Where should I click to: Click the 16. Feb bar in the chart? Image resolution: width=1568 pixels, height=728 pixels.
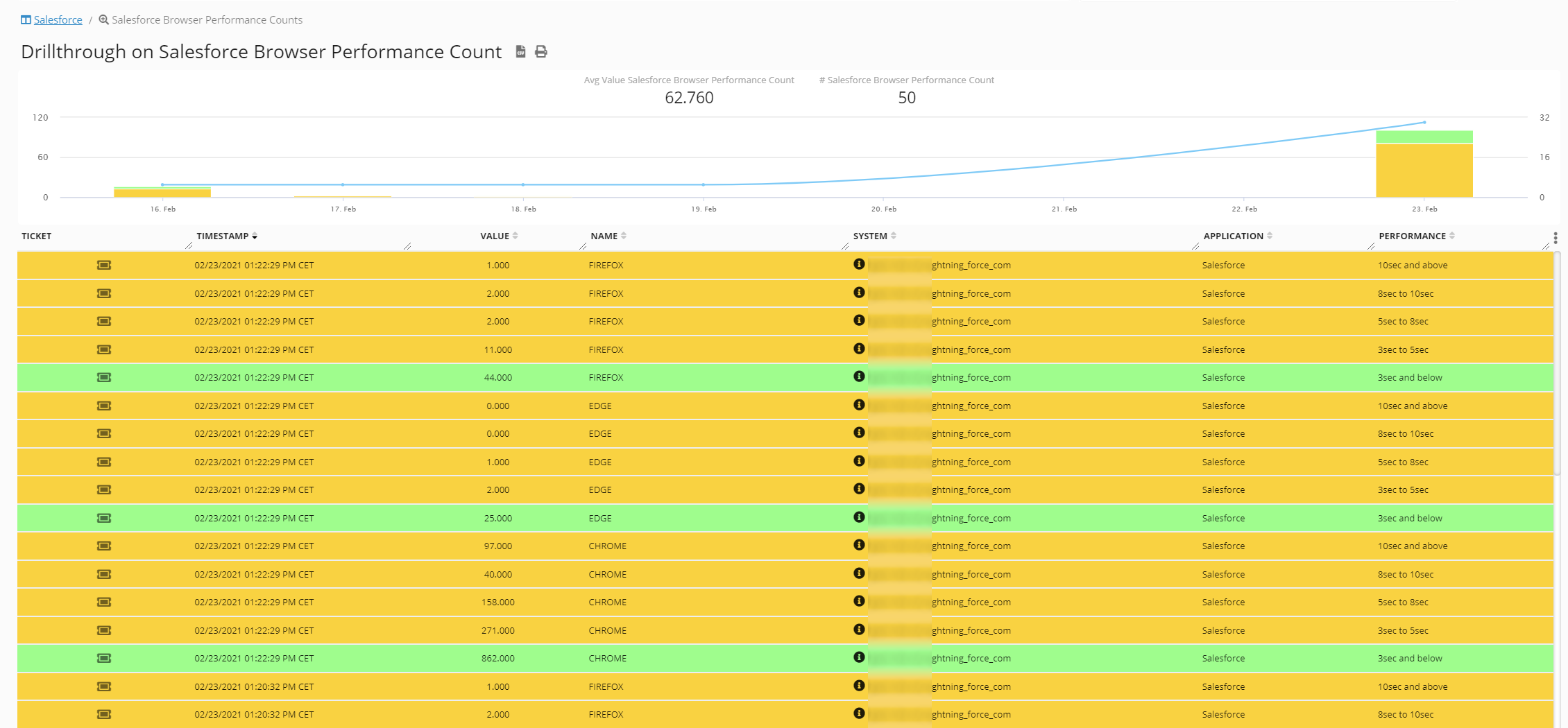(162, 193)
